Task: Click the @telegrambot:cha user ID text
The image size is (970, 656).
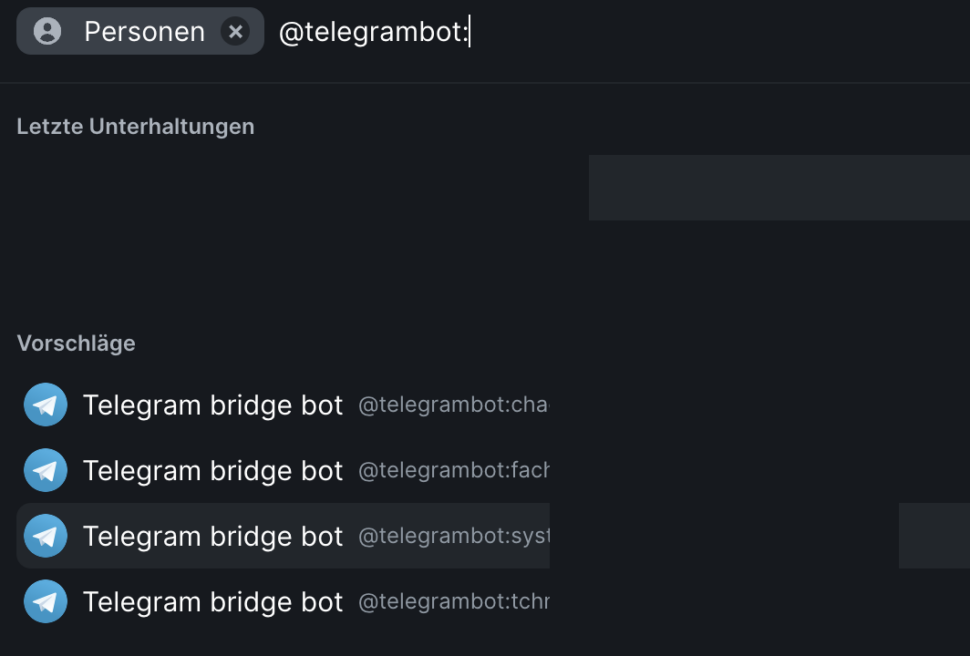Action: click(x=453, y=405)
